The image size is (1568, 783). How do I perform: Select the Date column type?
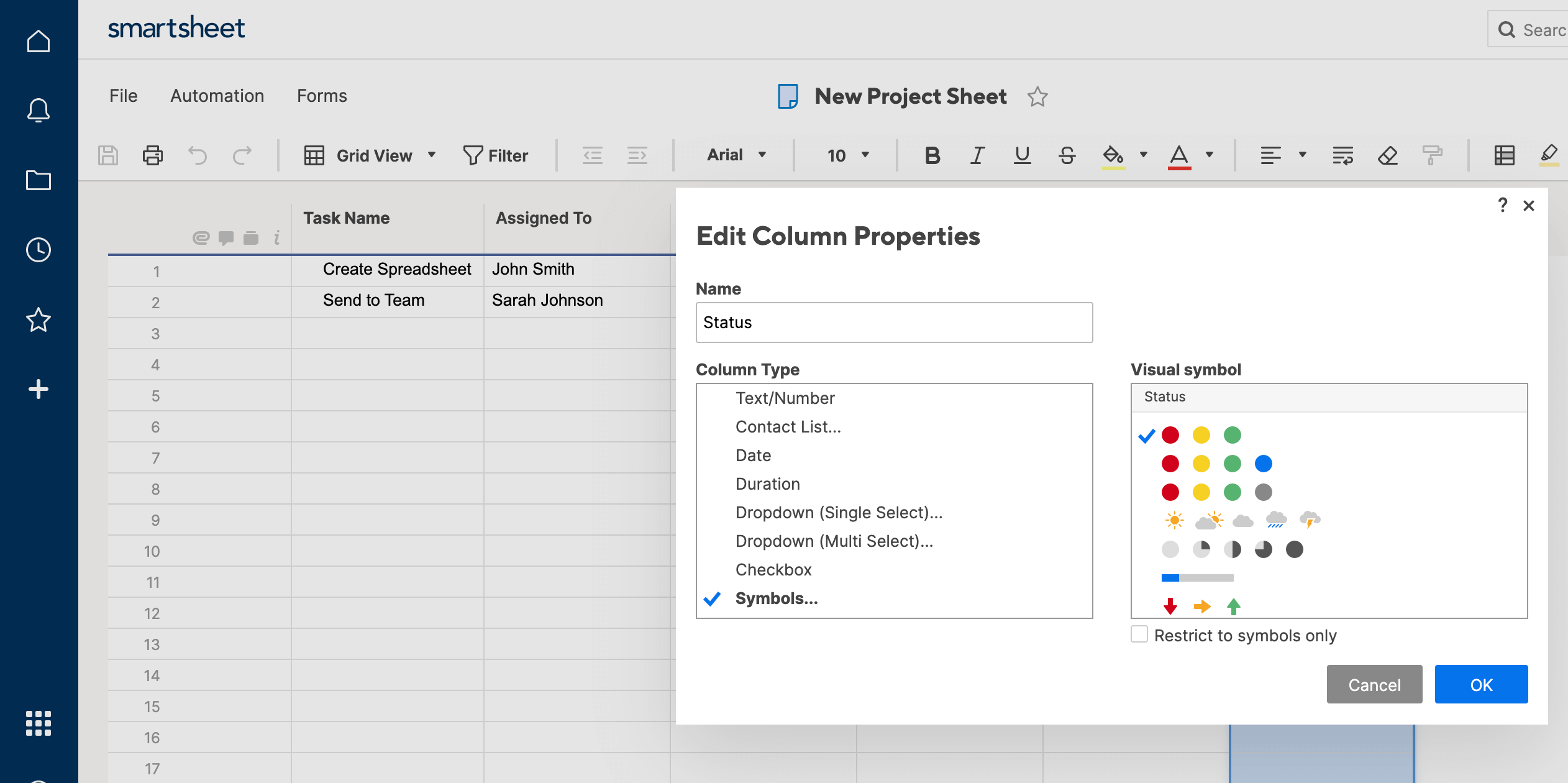753,456
